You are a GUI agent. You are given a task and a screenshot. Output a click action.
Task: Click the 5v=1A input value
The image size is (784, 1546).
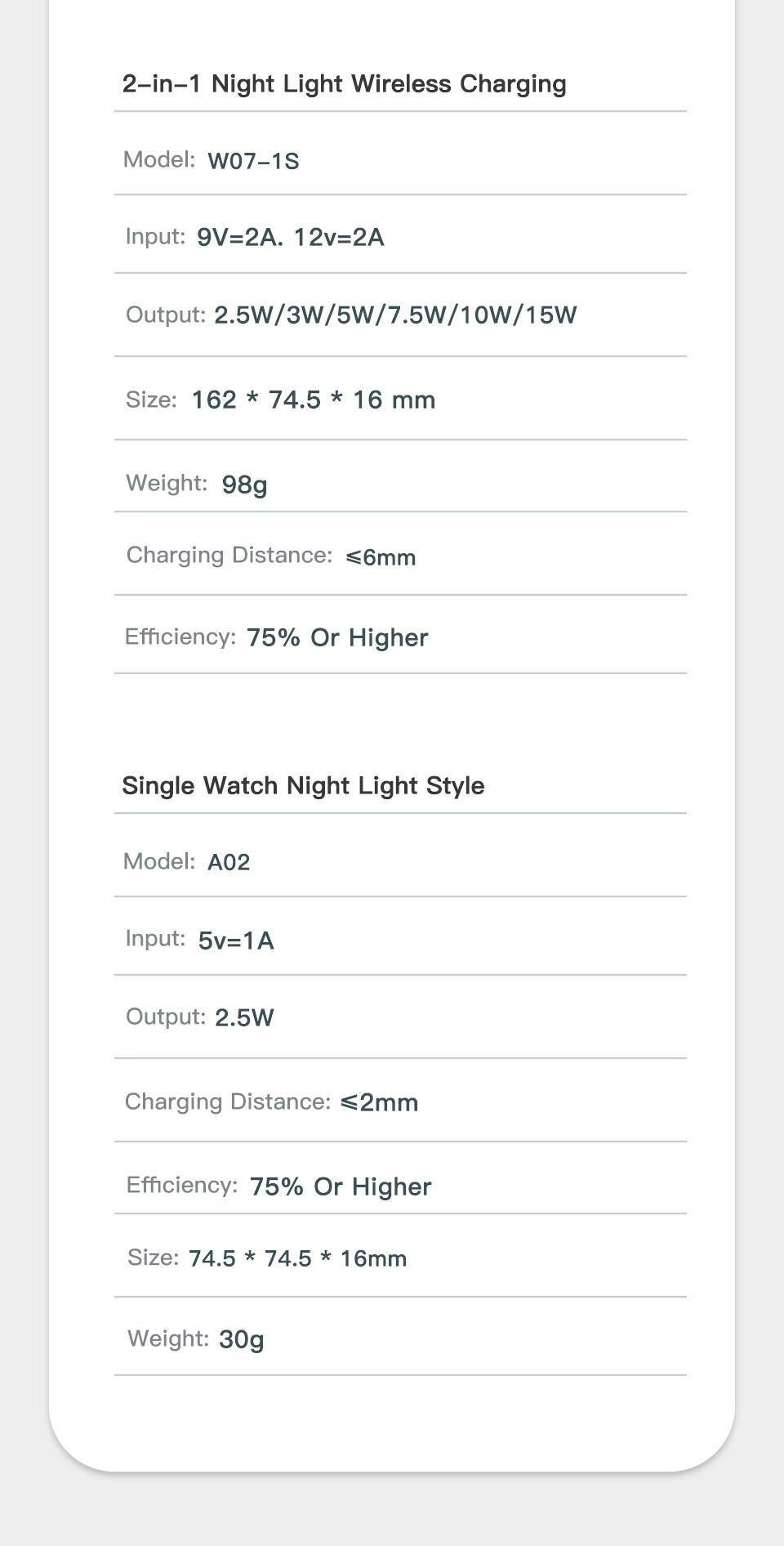pos(236,941)
